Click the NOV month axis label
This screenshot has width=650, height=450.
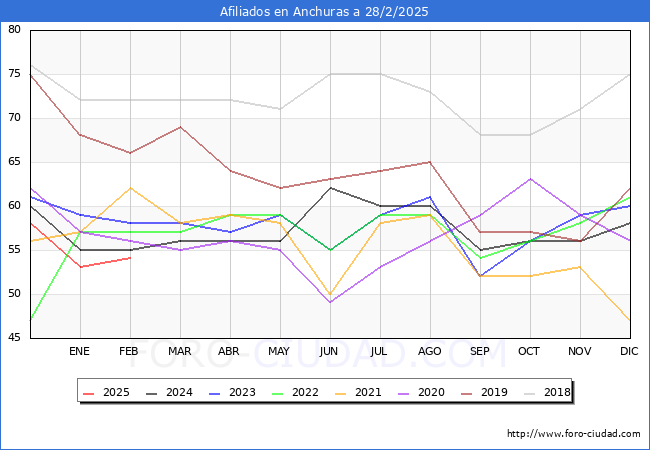point(580,351)
